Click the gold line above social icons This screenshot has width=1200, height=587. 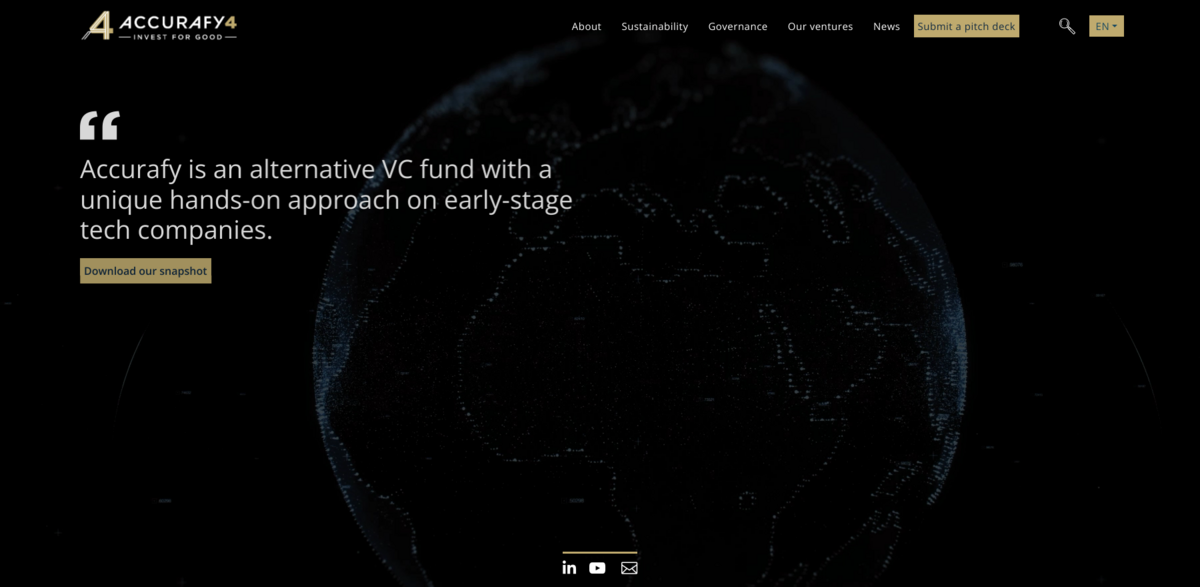click(x=599, y=552)
